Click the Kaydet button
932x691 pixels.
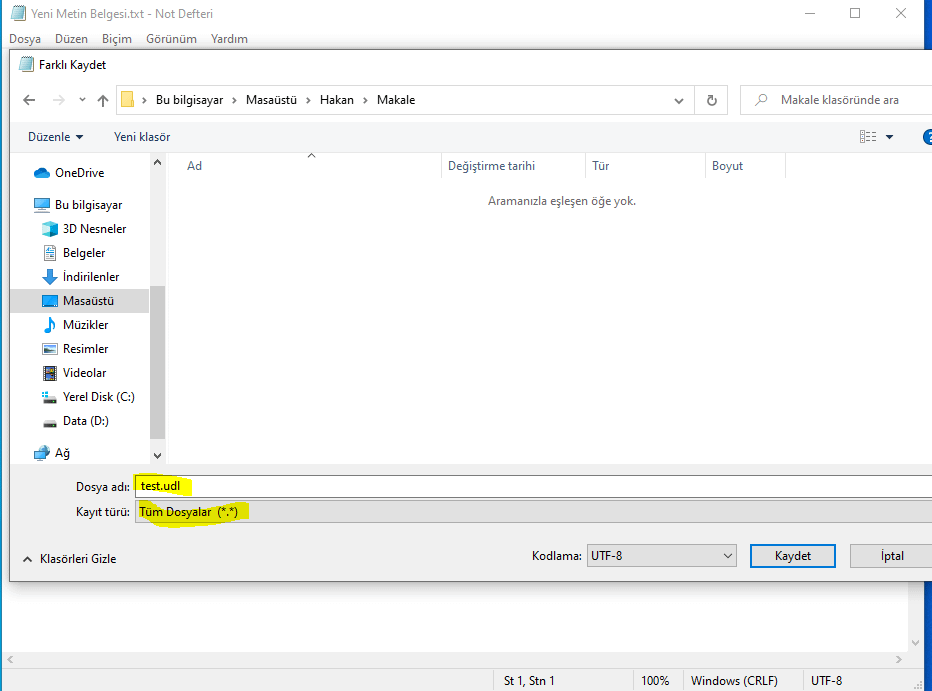(x=792, y=556)
